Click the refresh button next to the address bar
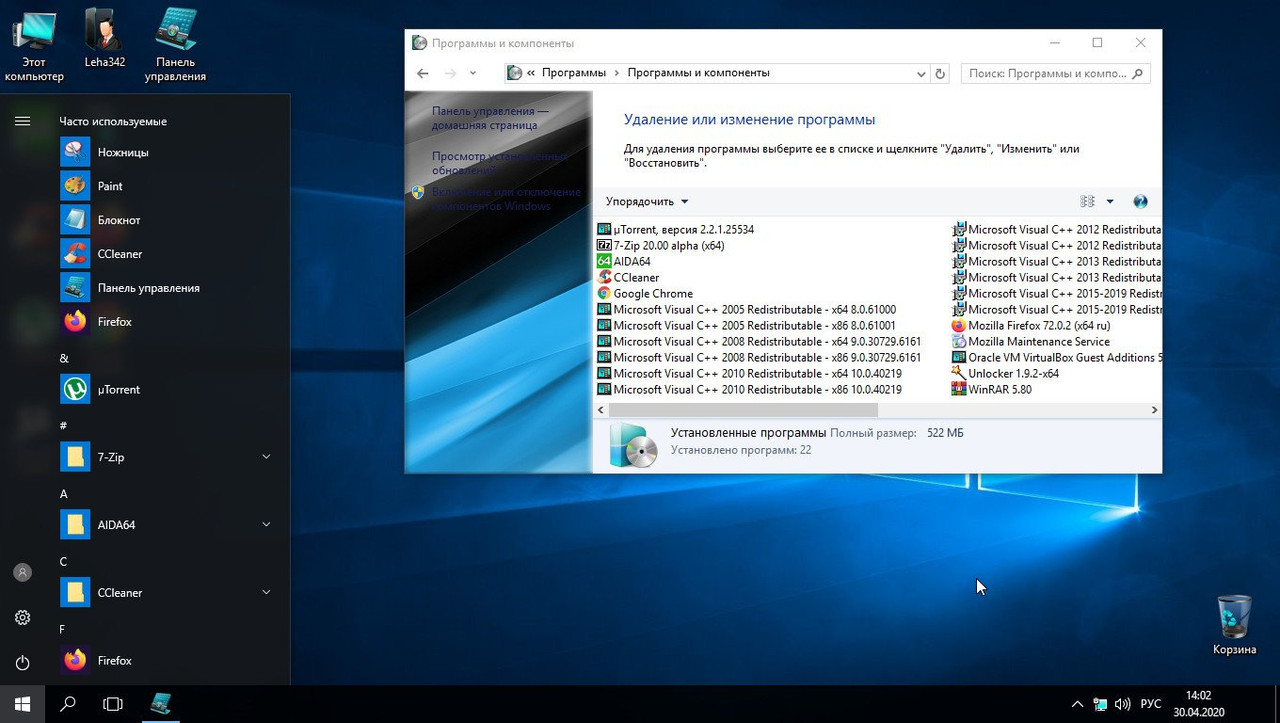 (940, 73)
